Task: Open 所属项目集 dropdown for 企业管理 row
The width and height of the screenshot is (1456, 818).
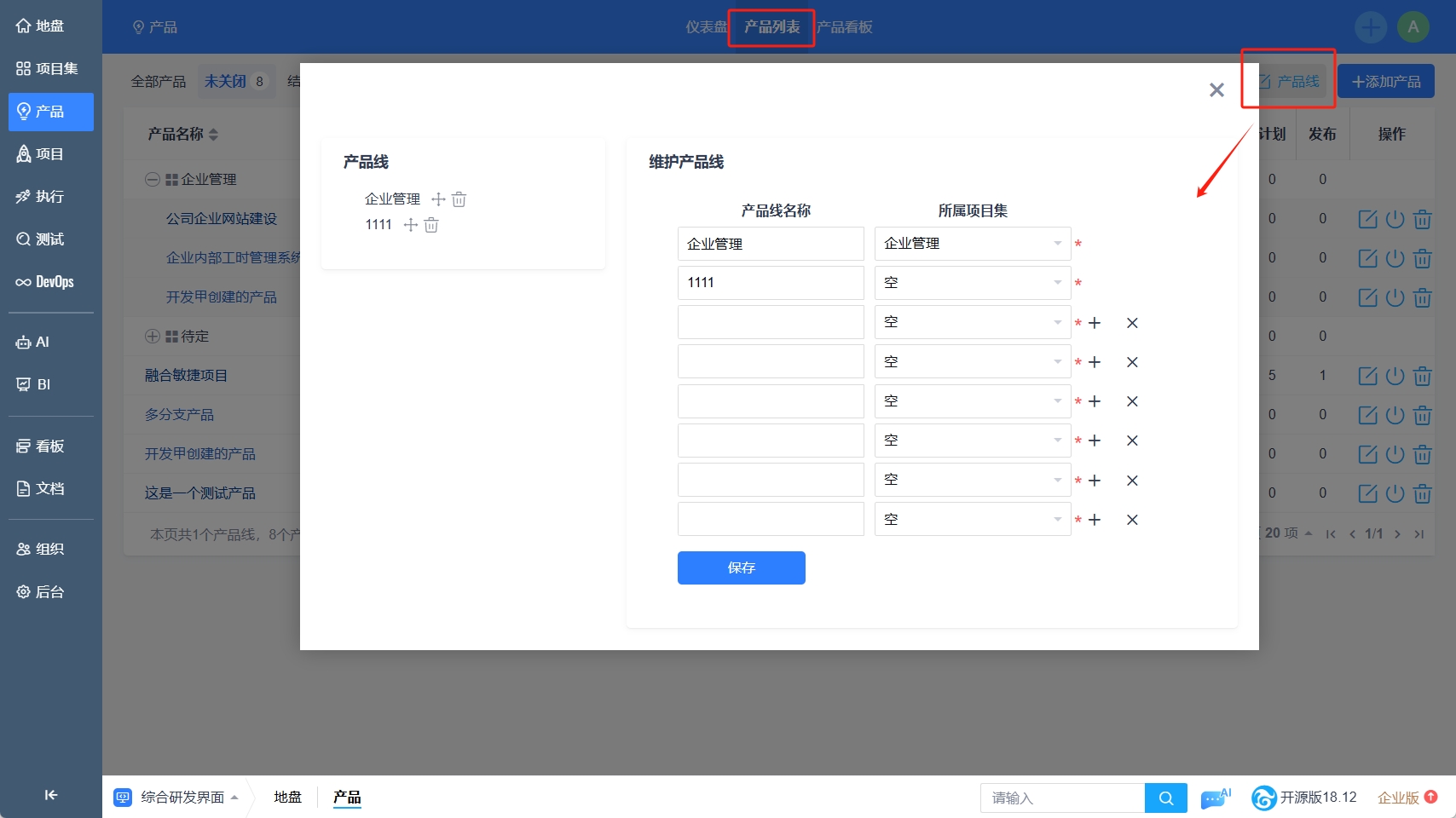Action: pyautogui.click(x=973, y=244)
